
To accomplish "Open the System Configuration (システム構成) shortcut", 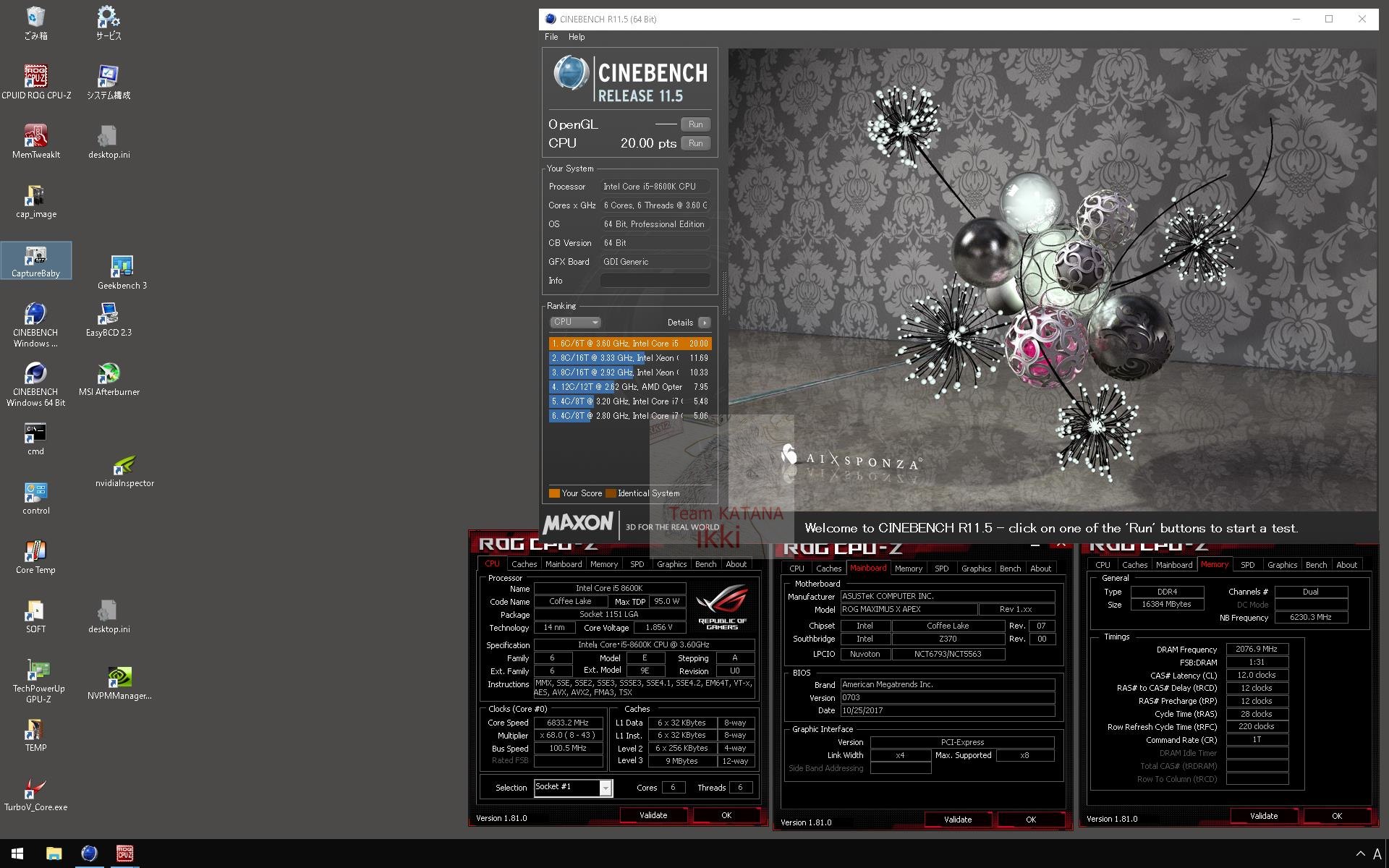I will pos(109,82).
